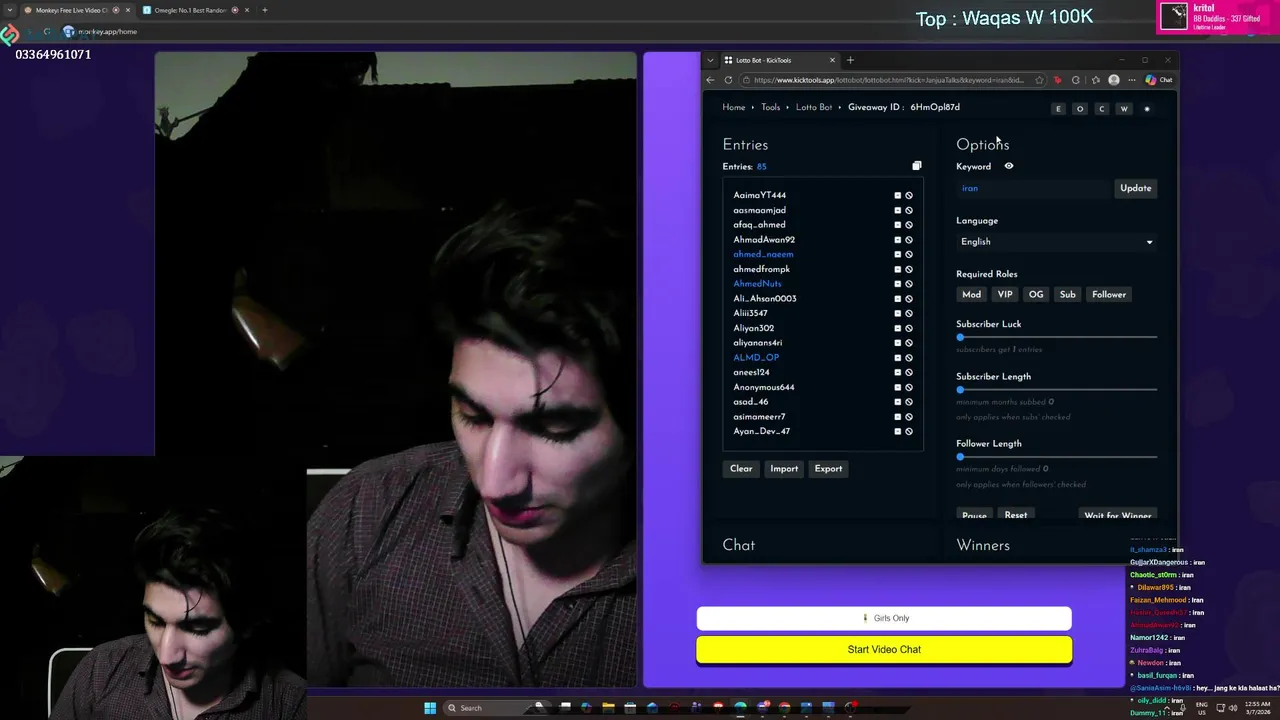Click the KickTools browser address bar
The width and height of the screenshot is (1280, 720).
[888, 80]
